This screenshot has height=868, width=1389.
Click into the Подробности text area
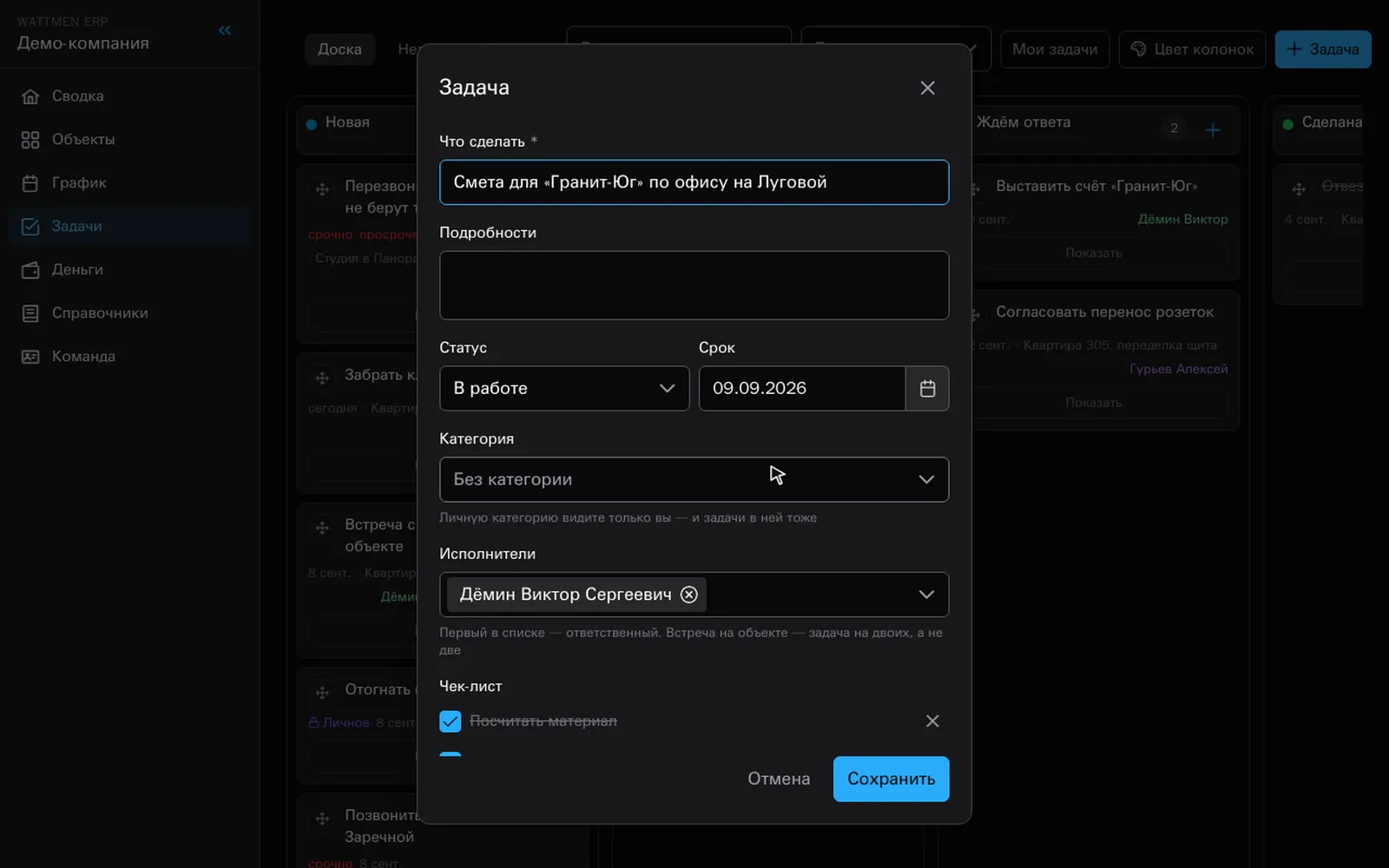coord(694,286)
